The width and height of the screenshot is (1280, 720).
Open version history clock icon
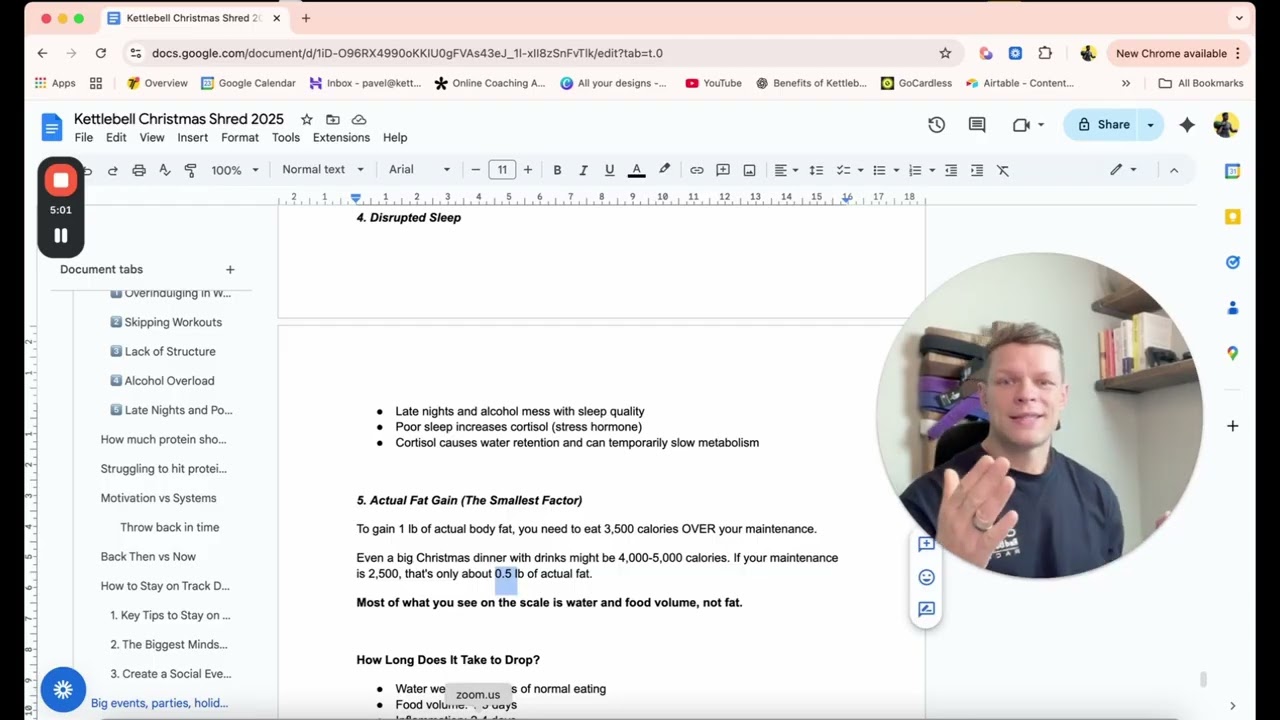pos(936,125)
